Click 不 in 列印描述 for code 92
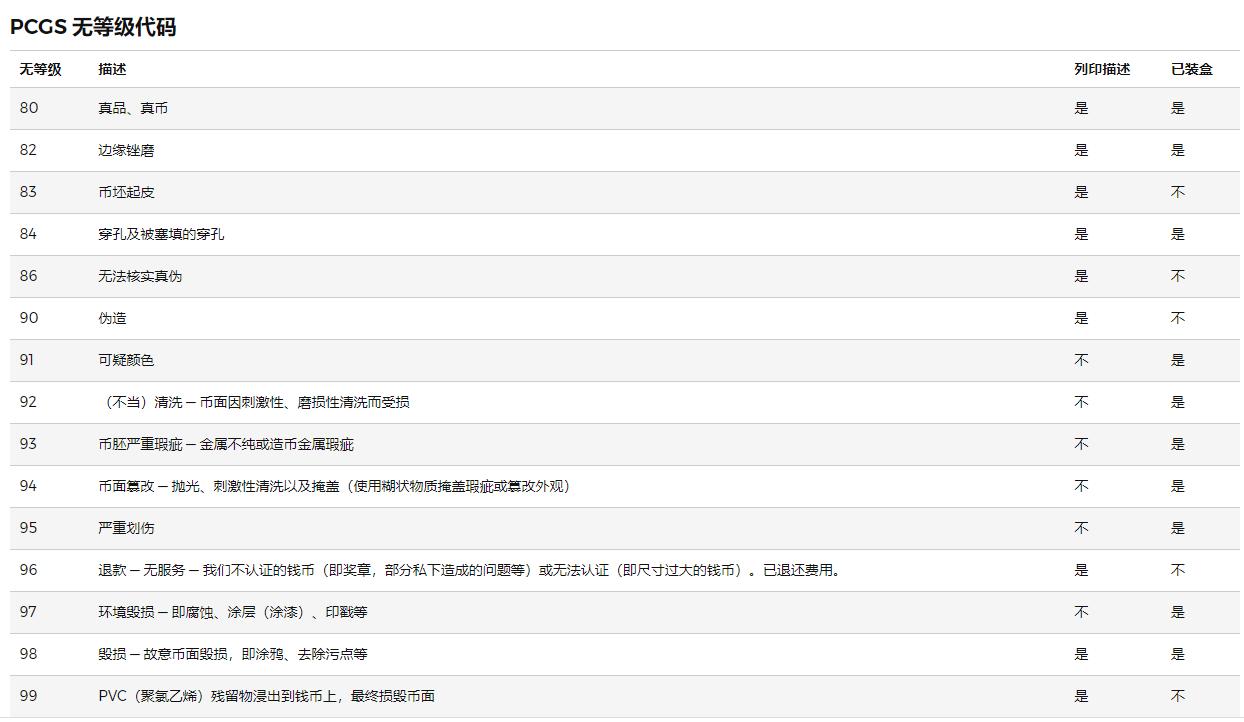The image size is (1244, 722). pyautogui.click(x=1081, y=402)
